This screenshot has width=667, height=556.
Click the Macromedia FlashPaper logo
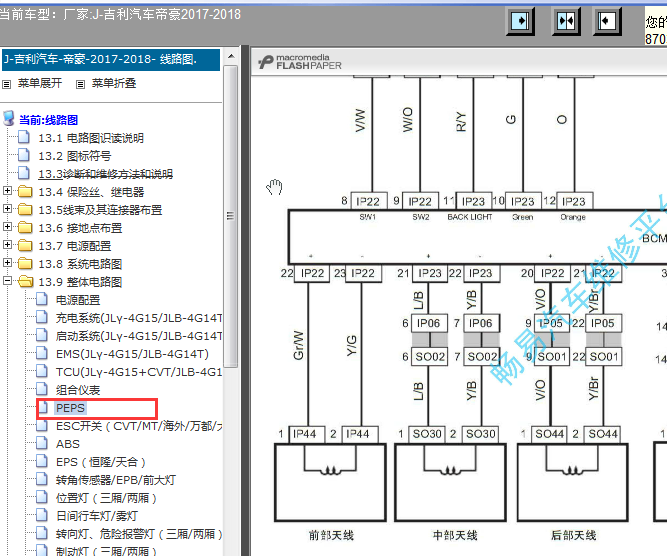300,62
